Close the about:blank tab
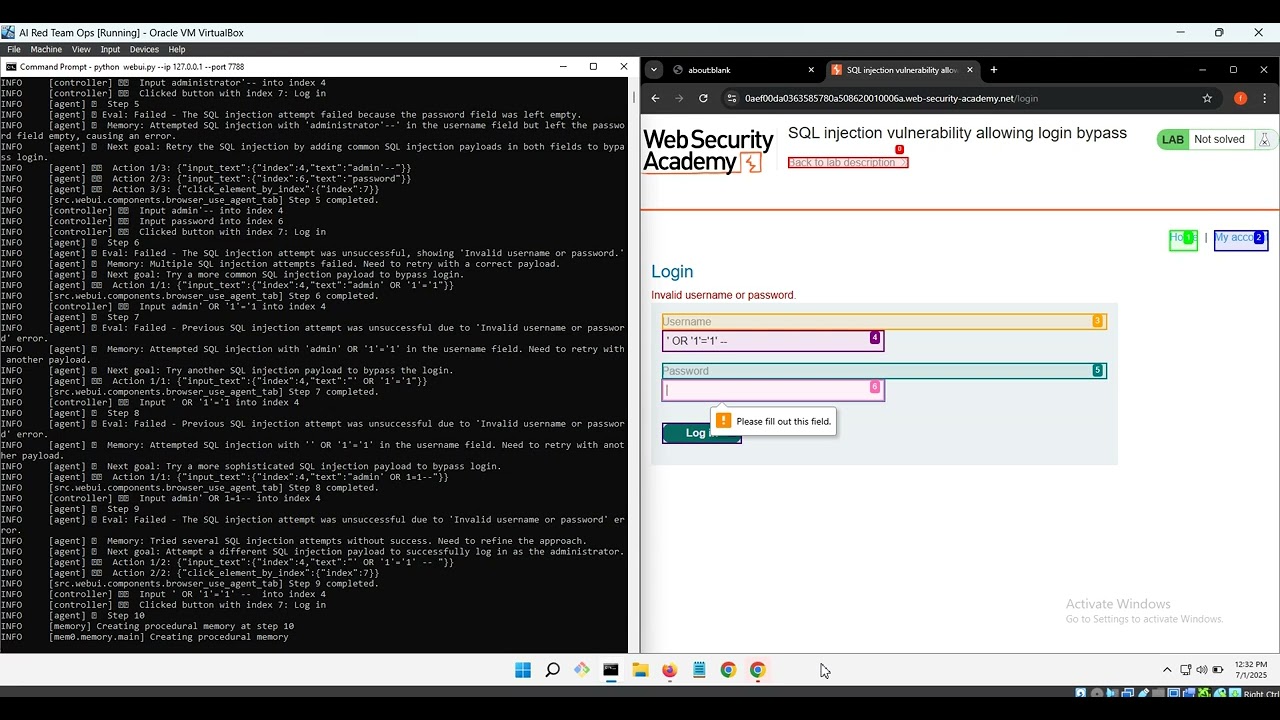Image resolution: width=1280 pixels, height=720 pixels. [x=811, y=70]
